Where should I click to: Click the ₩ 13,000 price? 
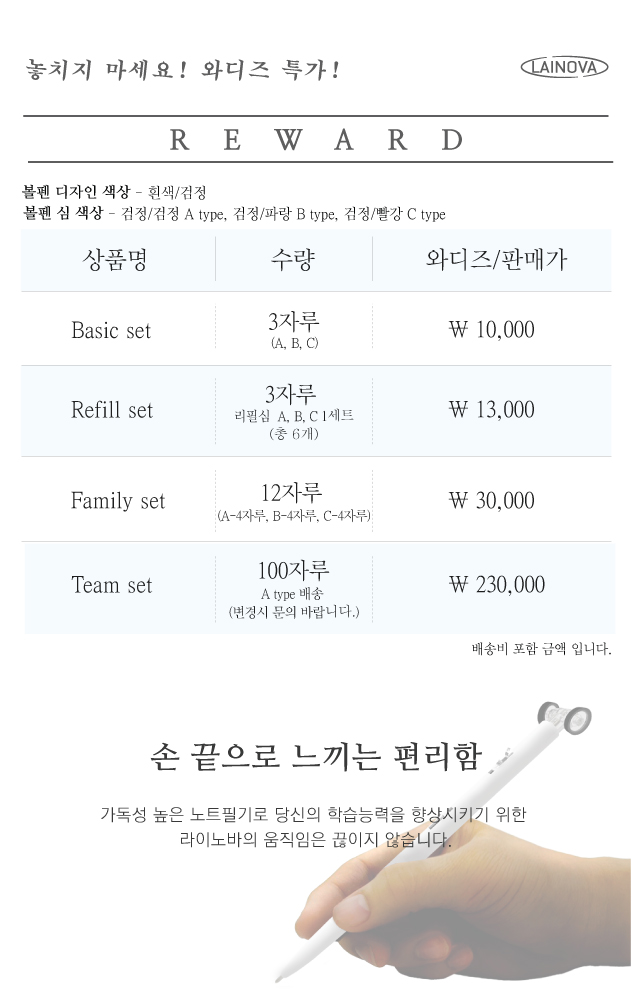491,409
